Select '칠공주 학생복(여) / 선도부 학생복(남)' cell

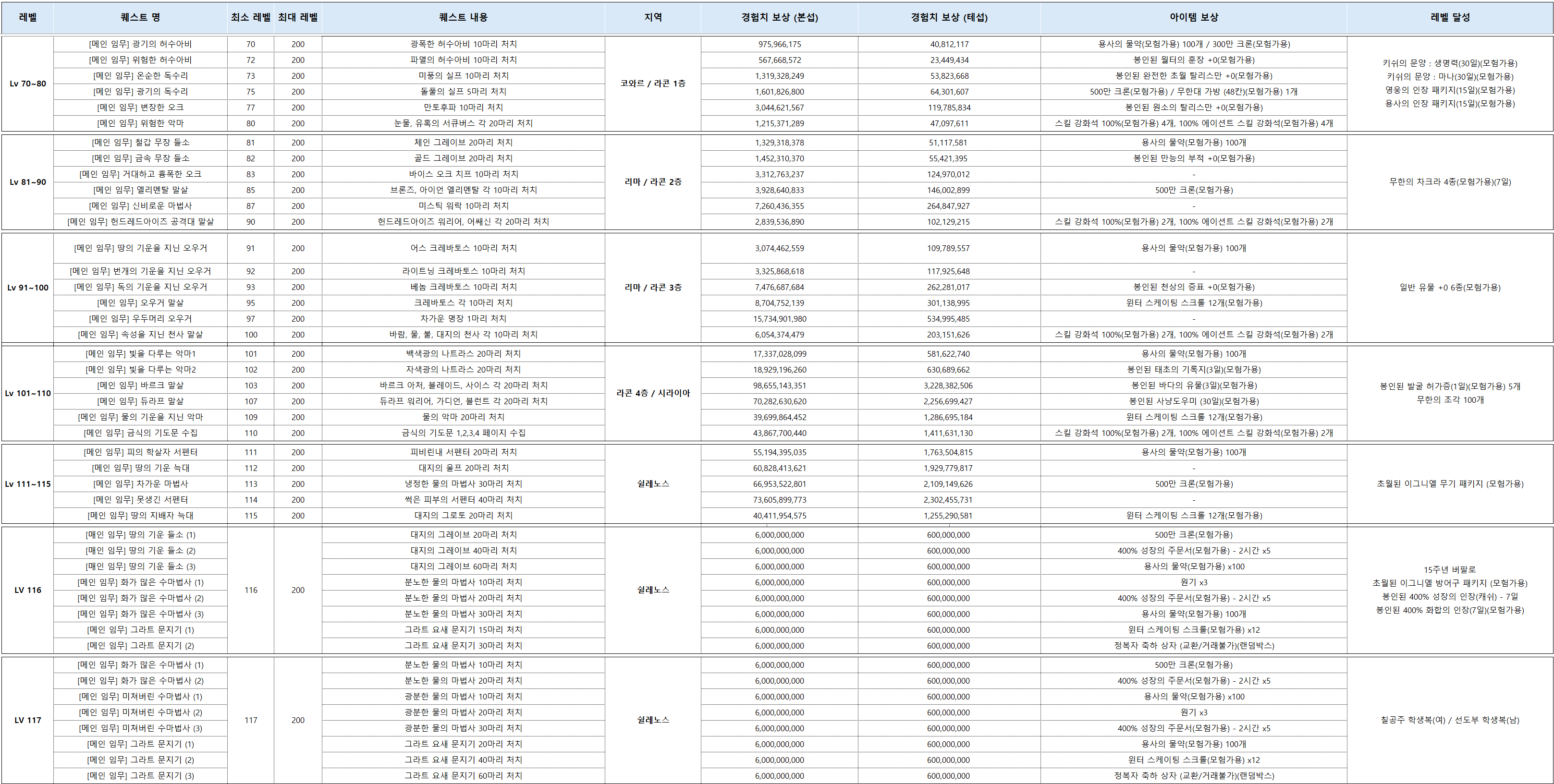click(1450, 720)
